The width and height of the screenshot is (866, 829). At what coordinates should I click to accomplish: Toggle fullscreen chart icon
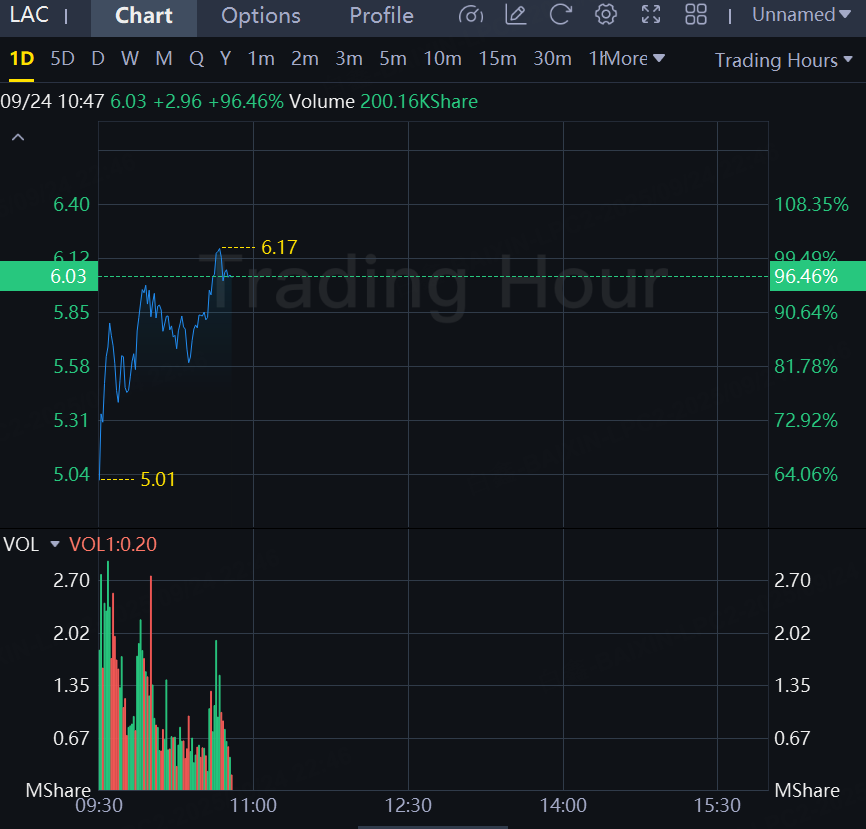click(x=651, y=15)
